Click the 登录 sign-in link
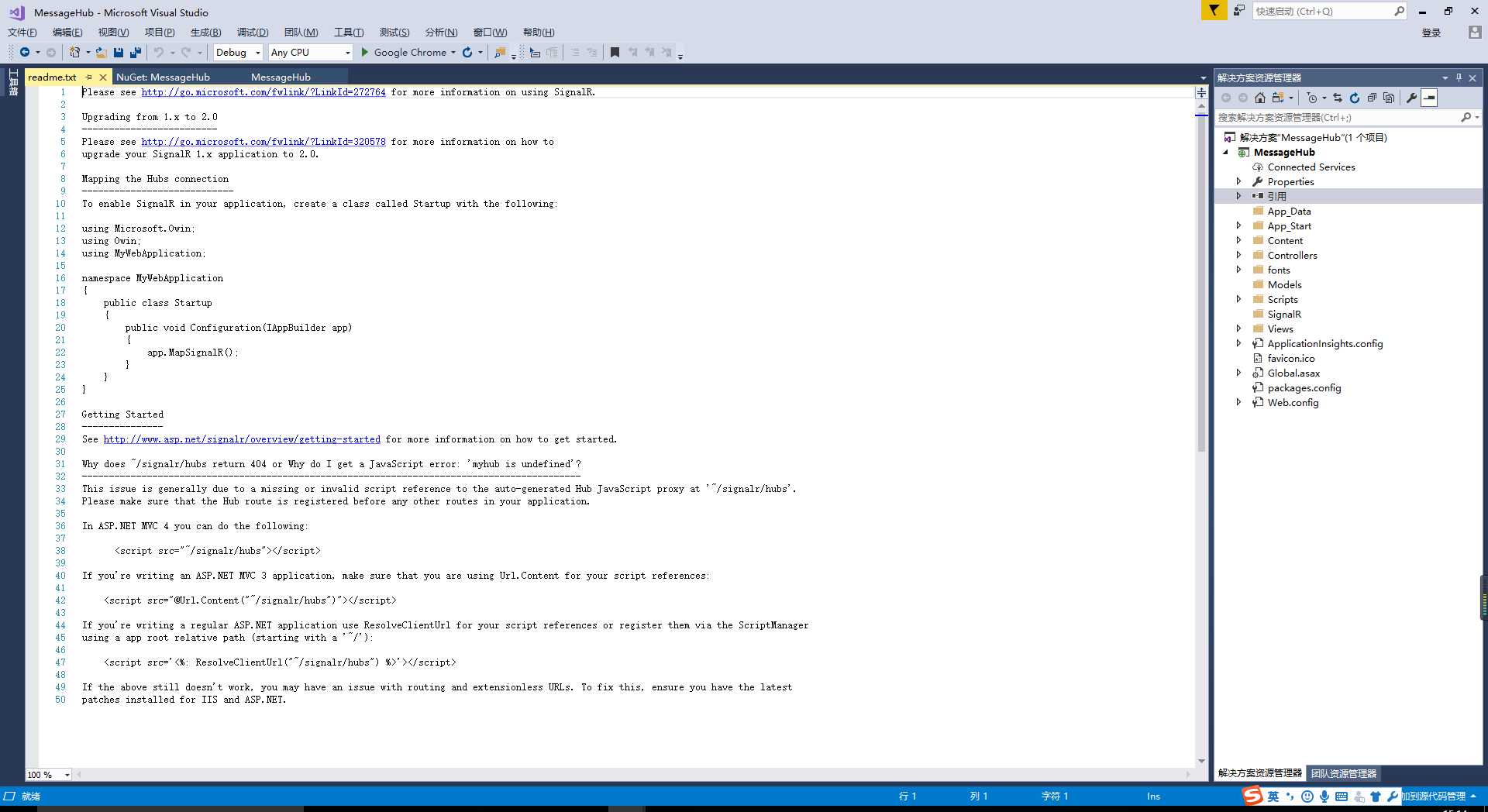This screenshot has height=812, width=1488. [1431, 33]
